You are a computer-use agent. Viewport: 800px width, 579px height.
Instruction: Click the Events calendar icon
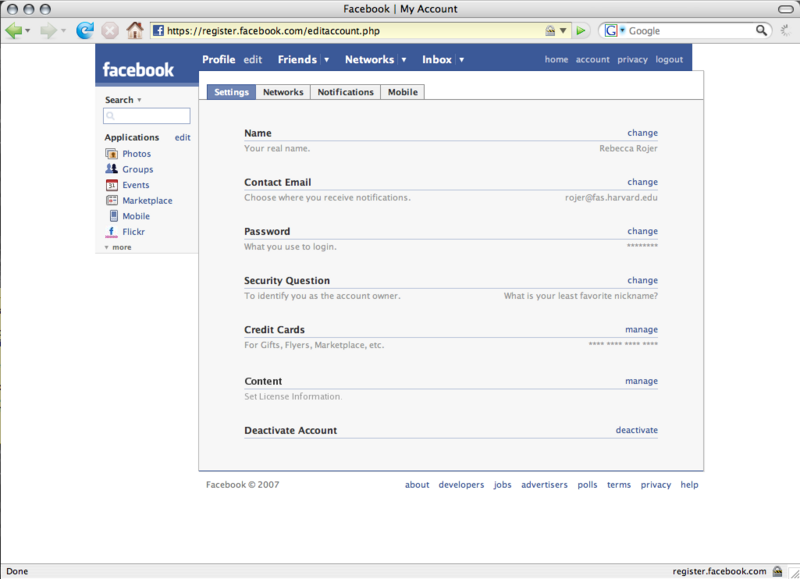[111, 185]
